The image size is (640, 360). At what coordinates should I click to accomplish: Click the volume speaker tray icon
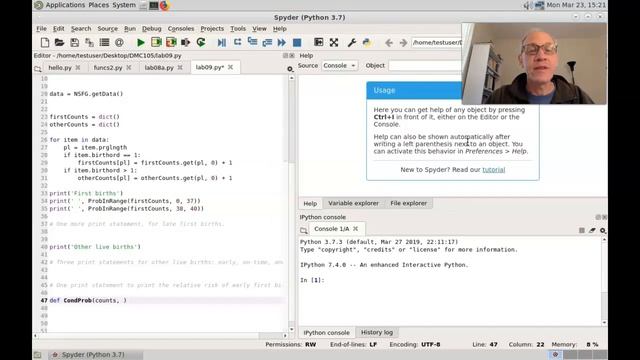point(527,5)
